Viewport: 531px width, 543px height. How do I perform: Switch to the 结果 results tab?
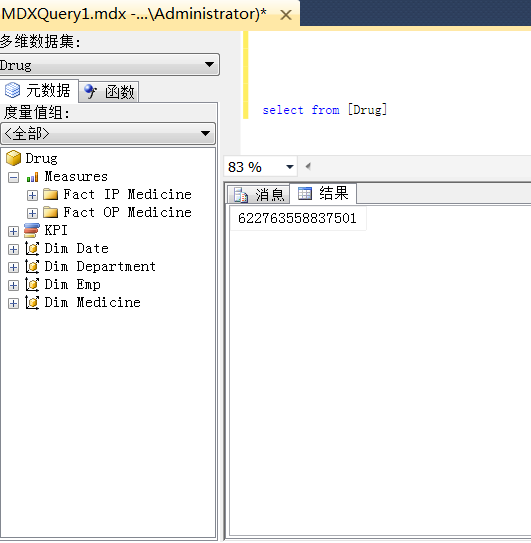coord(323,193)
